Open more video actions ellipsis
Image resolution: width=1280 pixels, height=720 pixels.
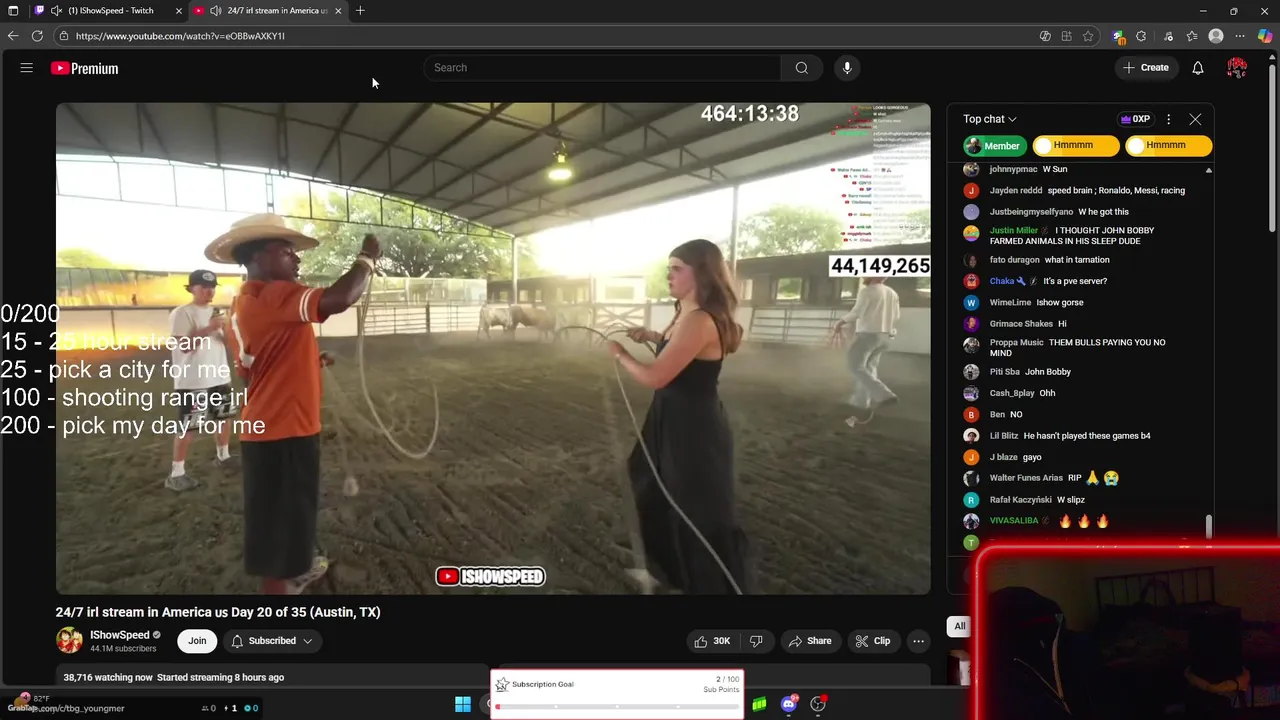coord(918,641)
